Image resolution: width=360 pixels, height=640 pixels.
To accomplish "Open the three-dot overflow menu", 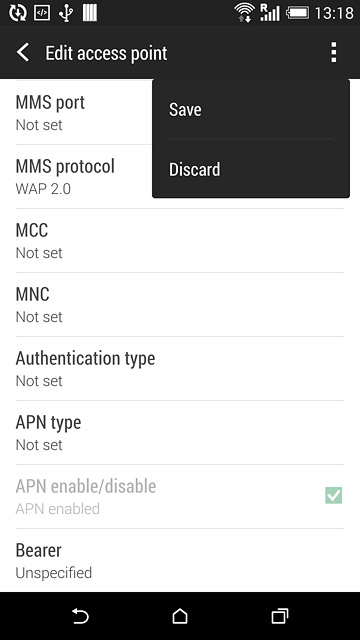I will click(x=333, y=52).
